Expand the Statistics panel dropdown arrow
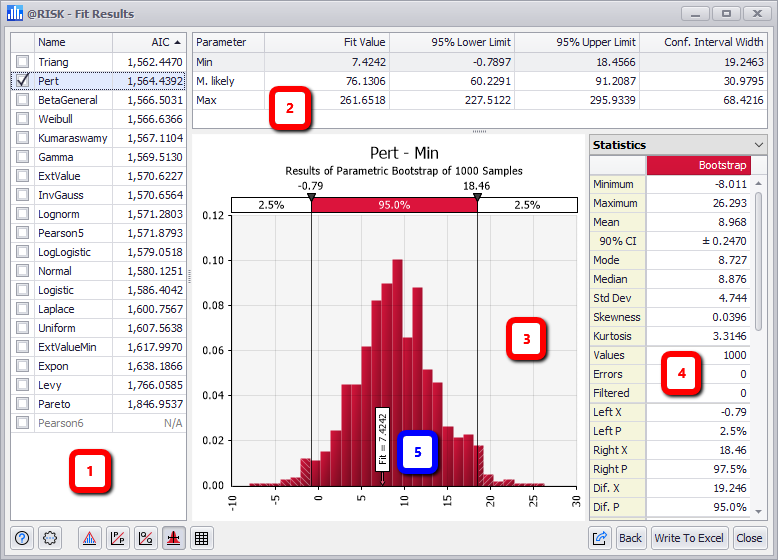 point(758,145)
